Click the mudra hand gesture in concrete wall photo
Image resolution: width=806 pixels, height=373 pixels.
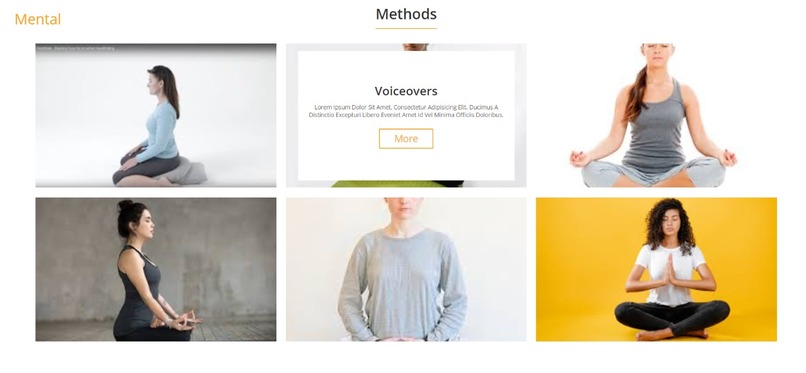185,319
